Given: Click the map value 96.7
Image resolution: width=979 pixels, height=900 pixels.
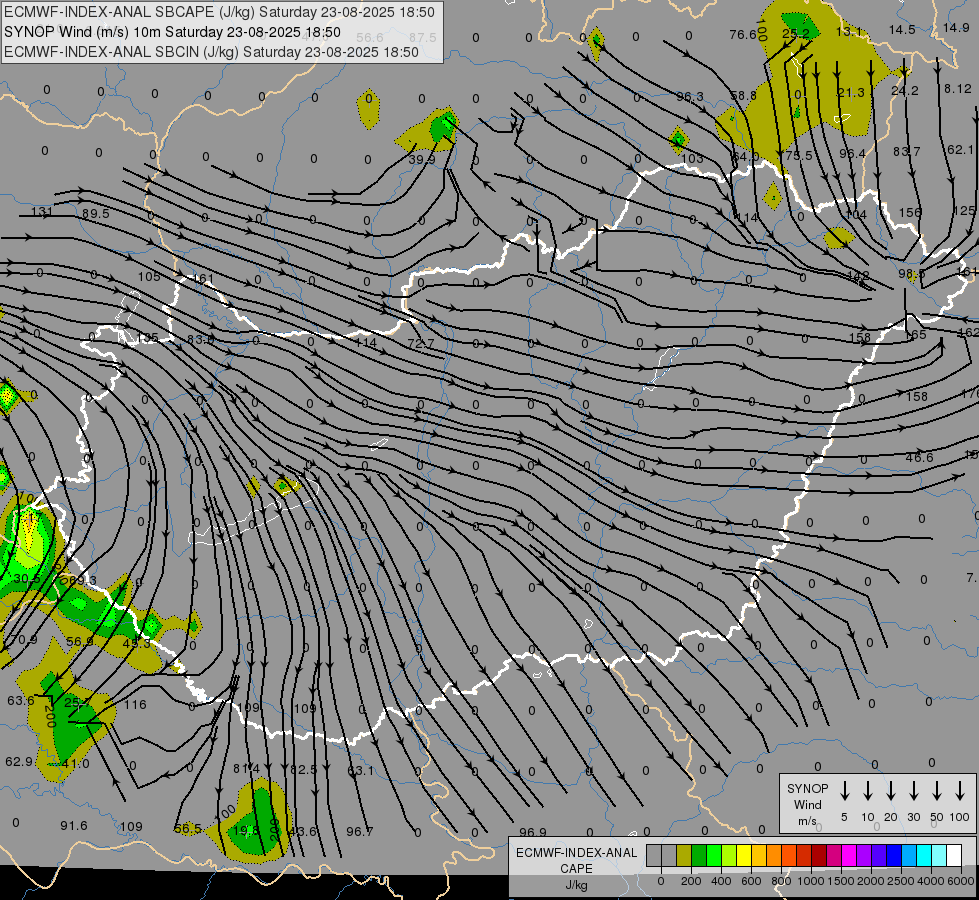Looking at the screenshot, I should [360, 831].
